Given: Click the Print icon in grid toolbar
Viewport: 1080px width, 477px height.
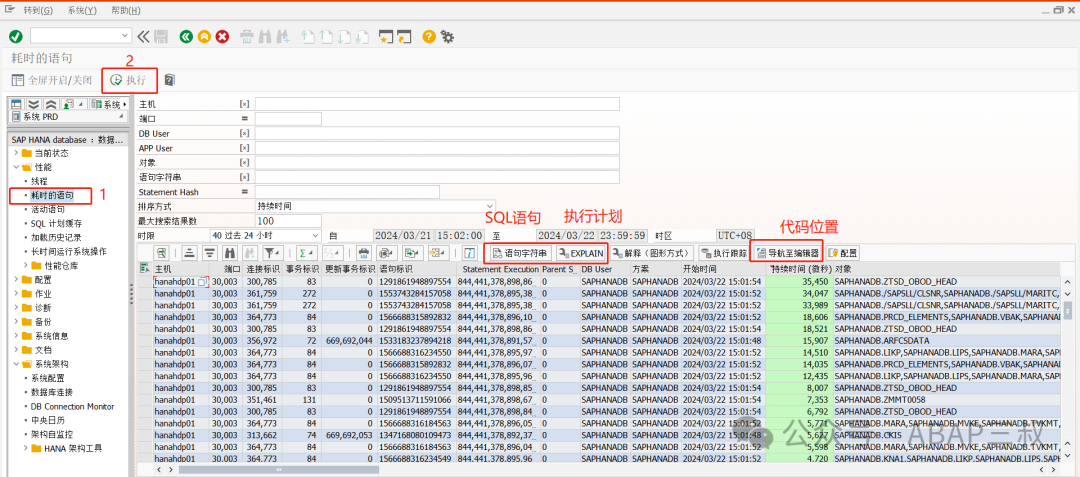Looking at the screenshot, I should click(x=364, y=253).
